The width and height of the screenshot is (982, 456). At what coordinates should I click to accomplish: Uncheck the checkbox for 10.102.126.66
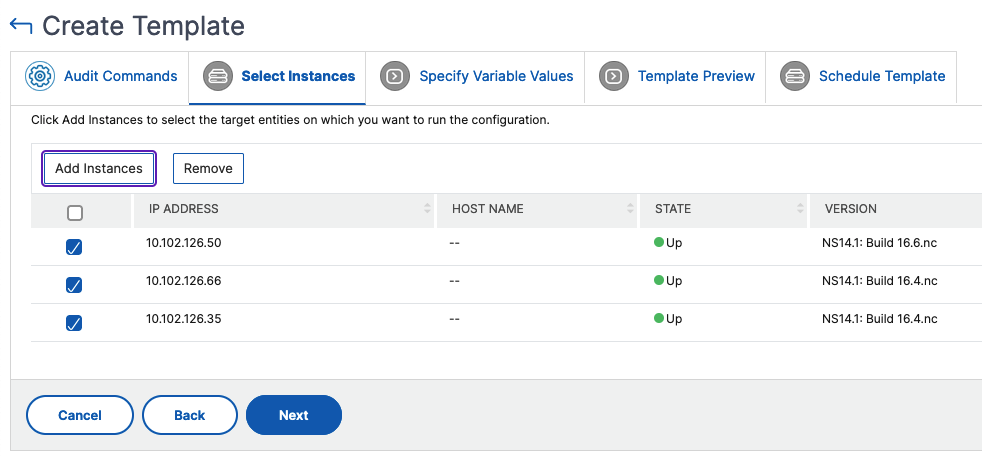pos(74,286)
